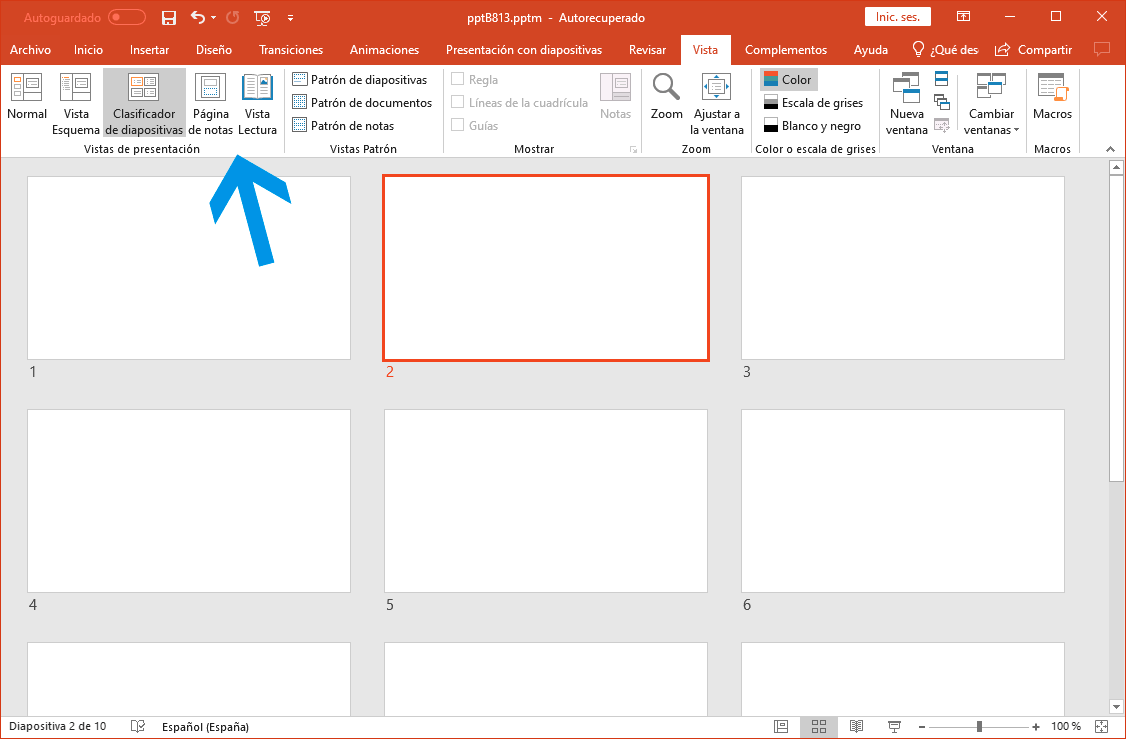1126x739 pixels.
Task: Expand Cambiar ventanas dropdown
Action: tap(992, 103)
